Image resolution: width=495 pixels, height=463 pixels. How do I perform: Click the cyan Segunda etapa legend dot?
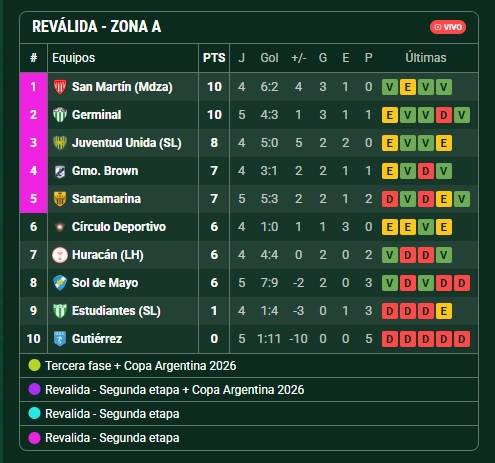[x=34, y=413]
